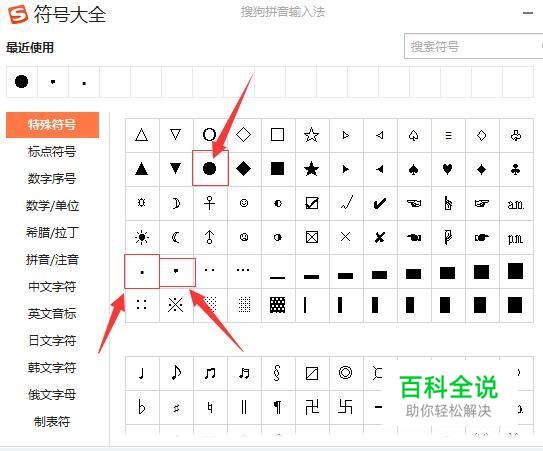Insert the pilcrow ¶ symbol
The height and width of the screenshot is (451, 543).
277,407
